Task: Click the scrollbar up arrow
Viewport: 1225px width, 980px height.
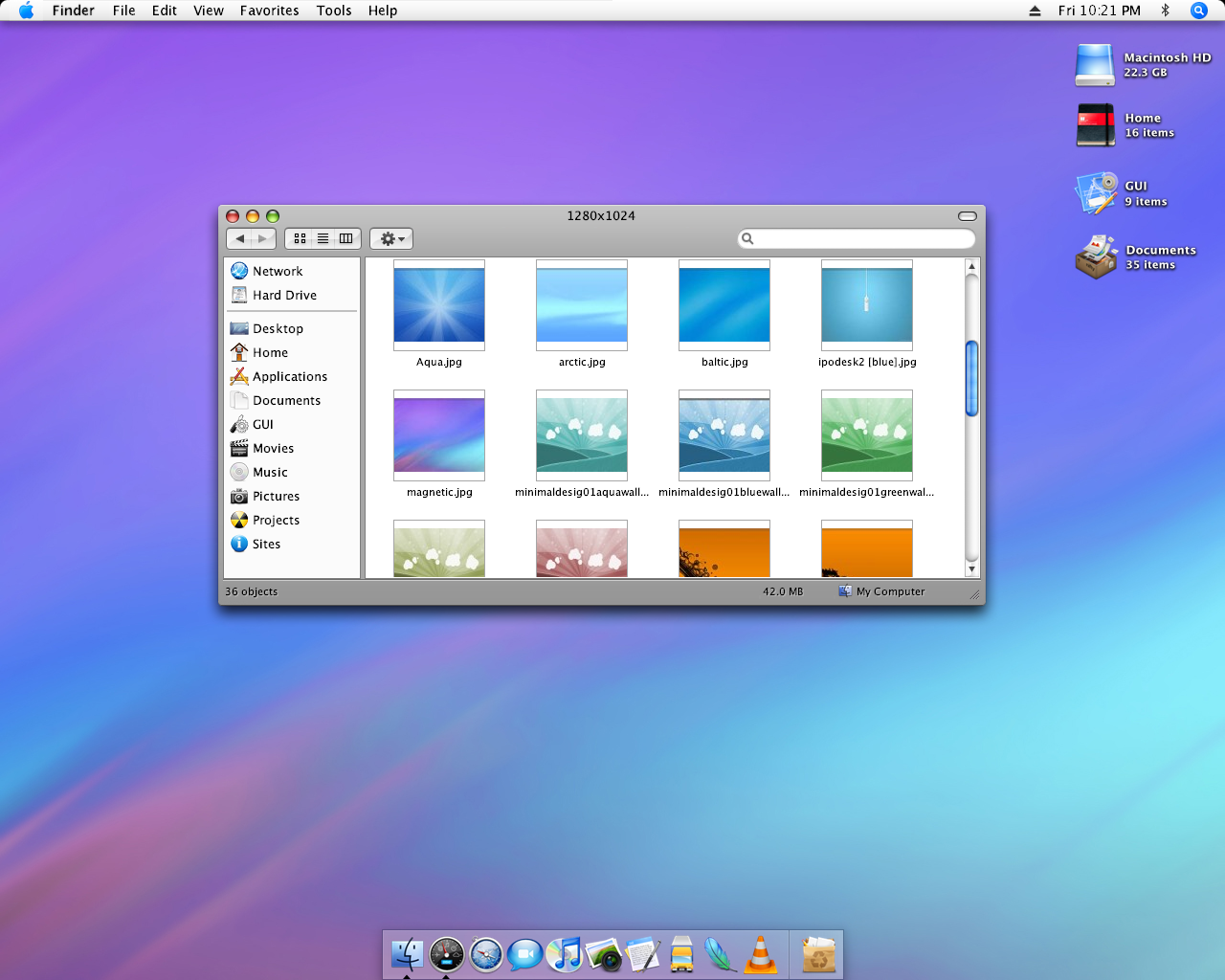Action: [971, 266]
